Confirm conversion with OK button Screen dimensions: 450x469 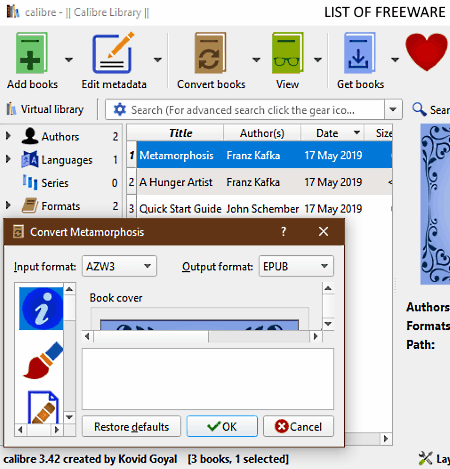coord(222,426)
